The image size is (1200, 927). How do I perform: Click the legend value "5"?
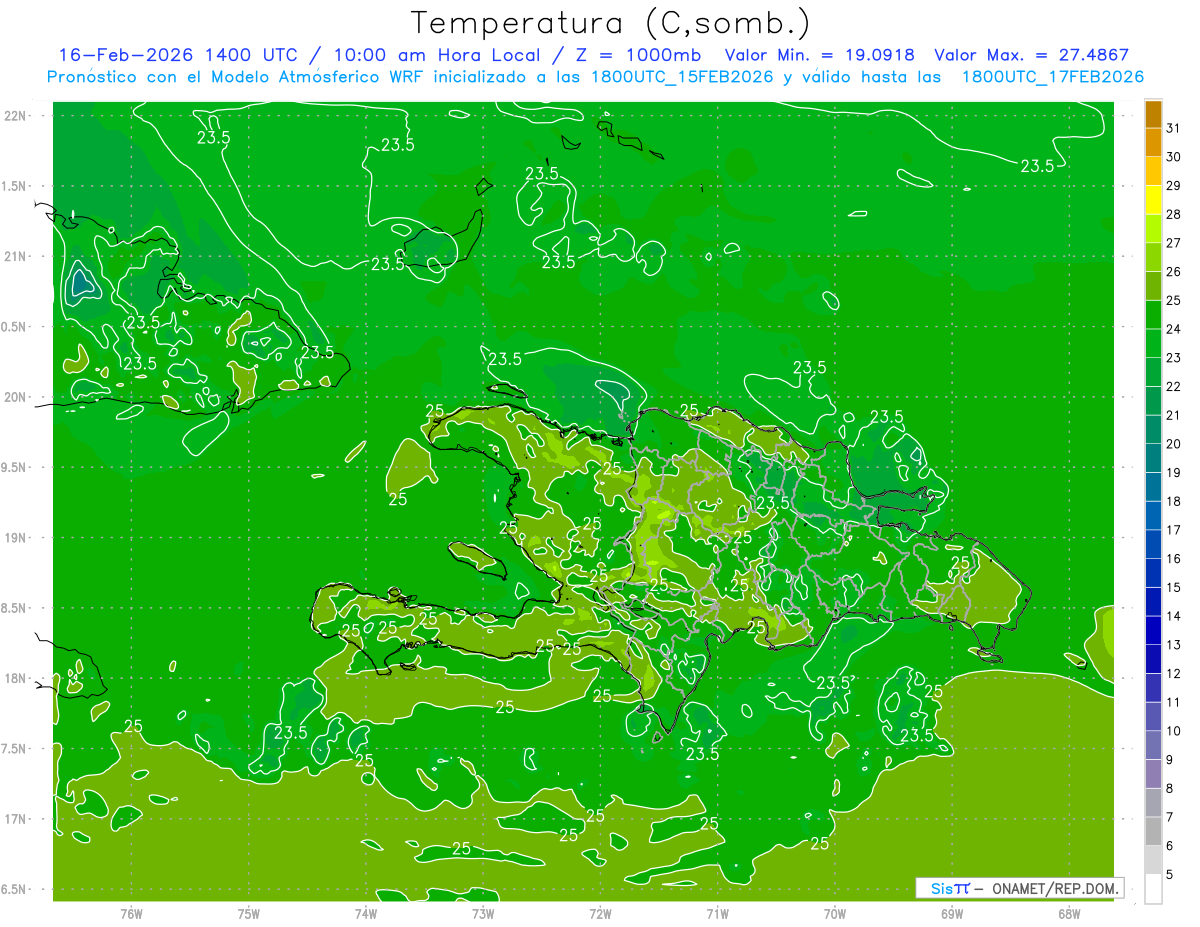point(1170,875)
